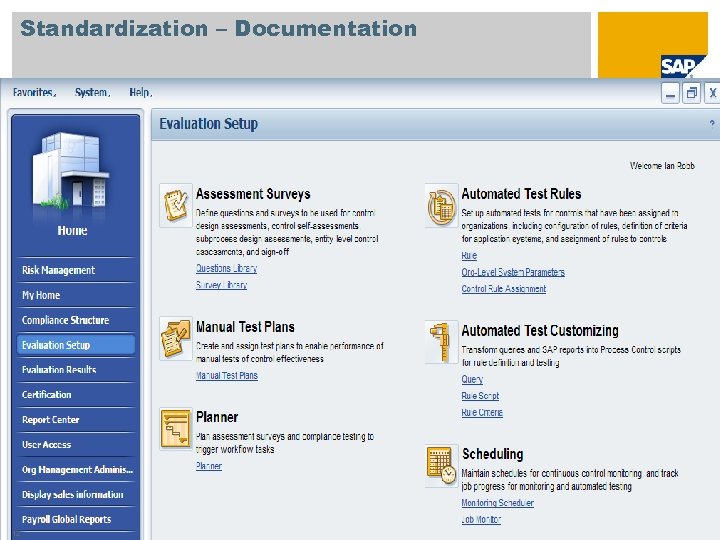
Task: Open Compliance Structure section
Action: (x=76, y=320)
